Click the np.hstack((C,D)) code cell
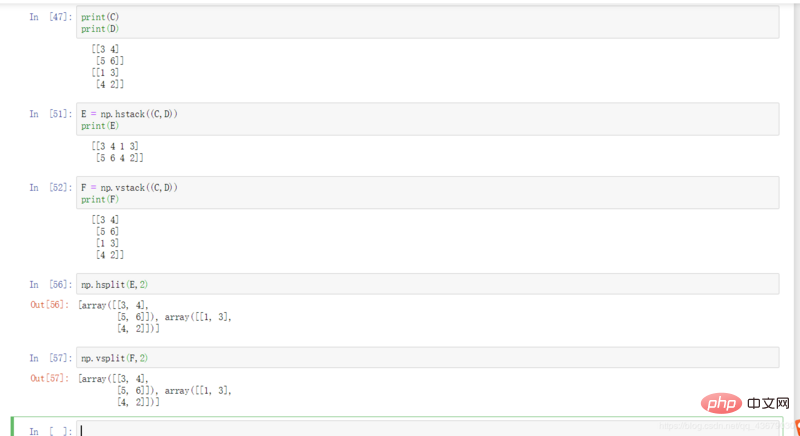The height and width of the screenshot is (436, 800). point(428,119)
